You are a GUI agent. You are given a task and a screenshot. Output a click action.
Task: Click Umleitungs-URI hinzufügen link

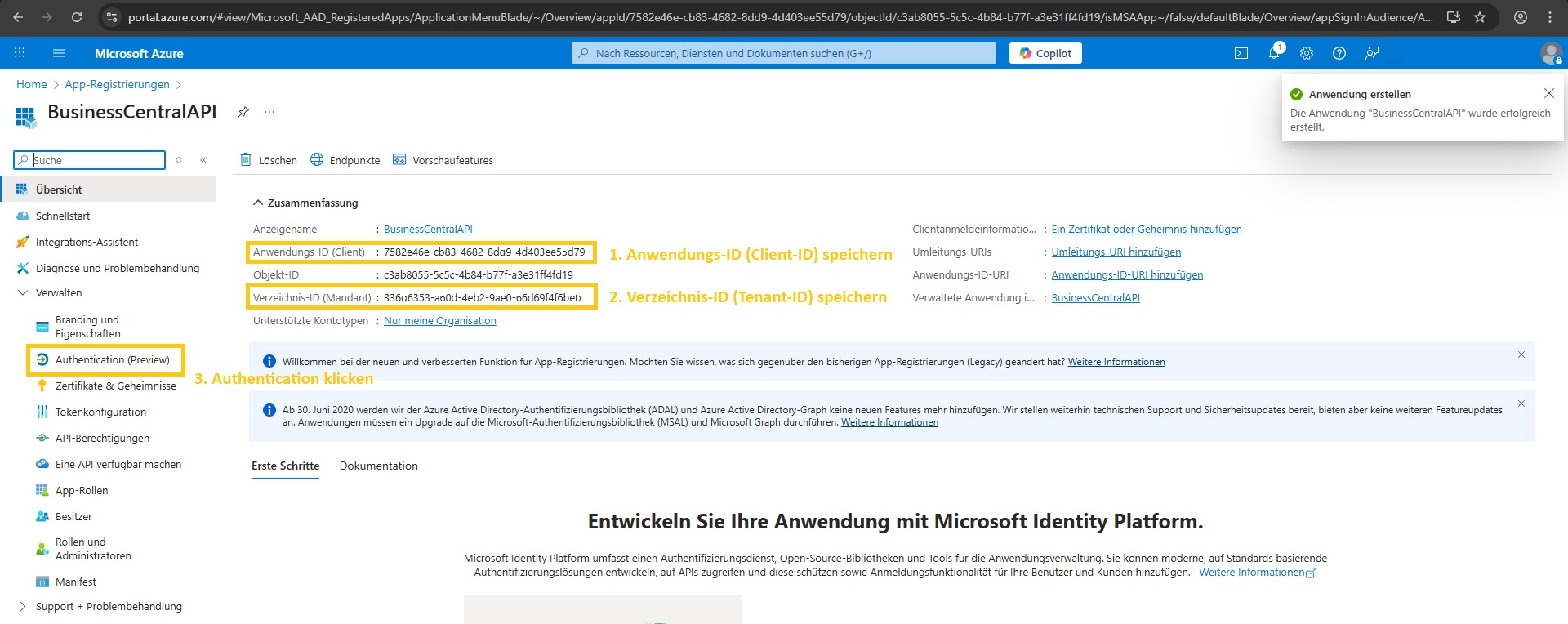[x=1116, y=252]
